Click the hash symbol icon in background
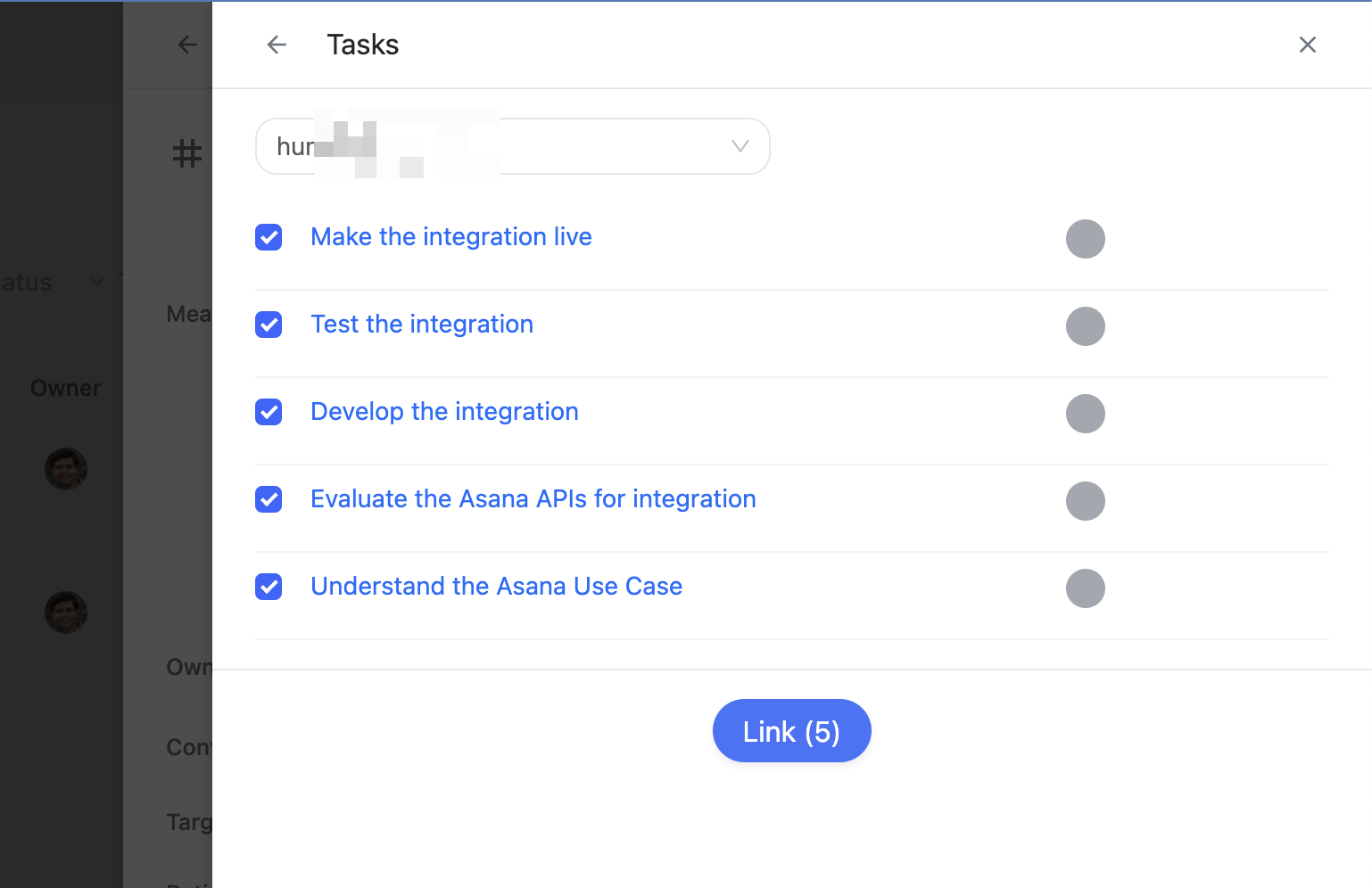Image resolution: width=1372 pixels, height=888 pixels. tap(187, 153)
